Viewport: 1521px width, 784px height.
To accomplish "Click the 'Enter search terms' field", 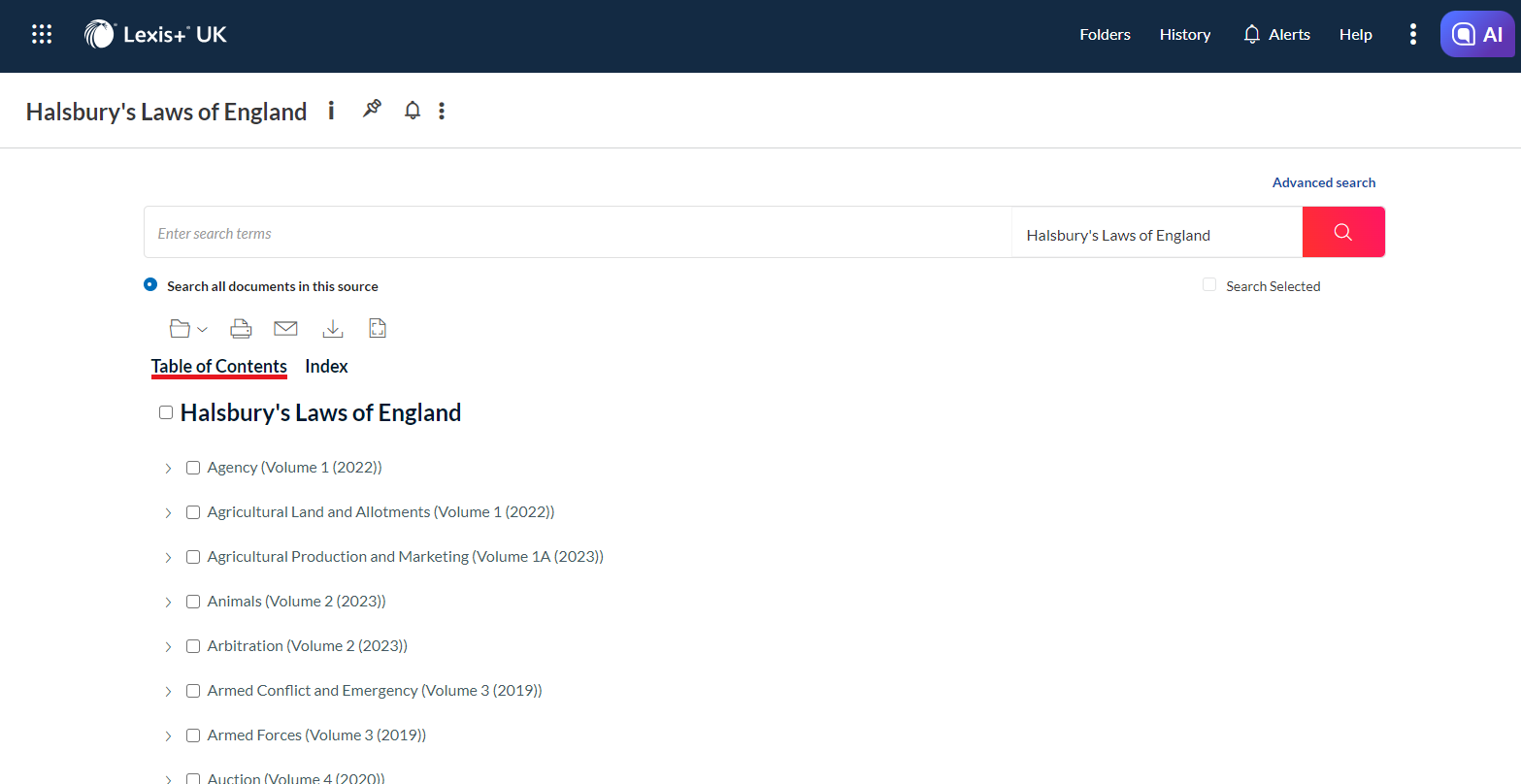I will (578, 233).
